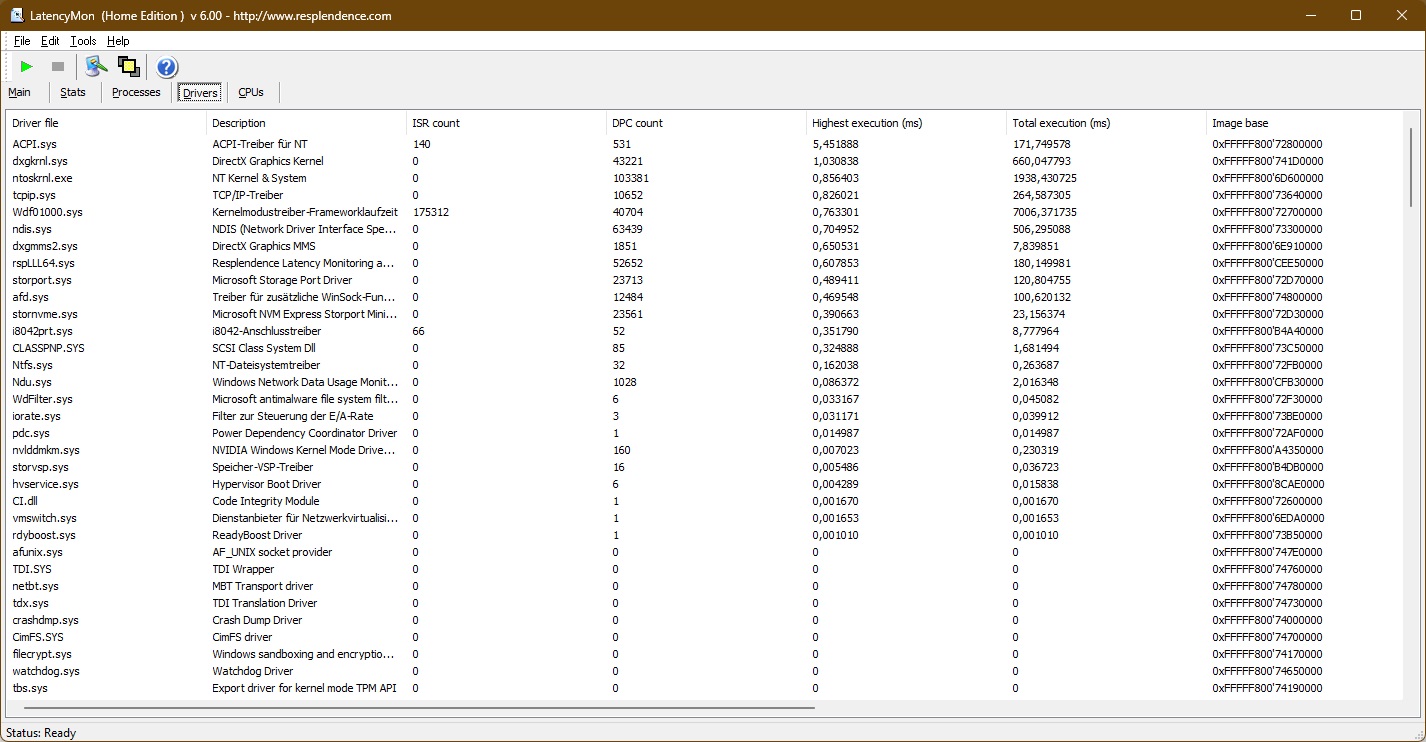
Task: Open help via blue question mark icon
Action: (x=167, y=67)
